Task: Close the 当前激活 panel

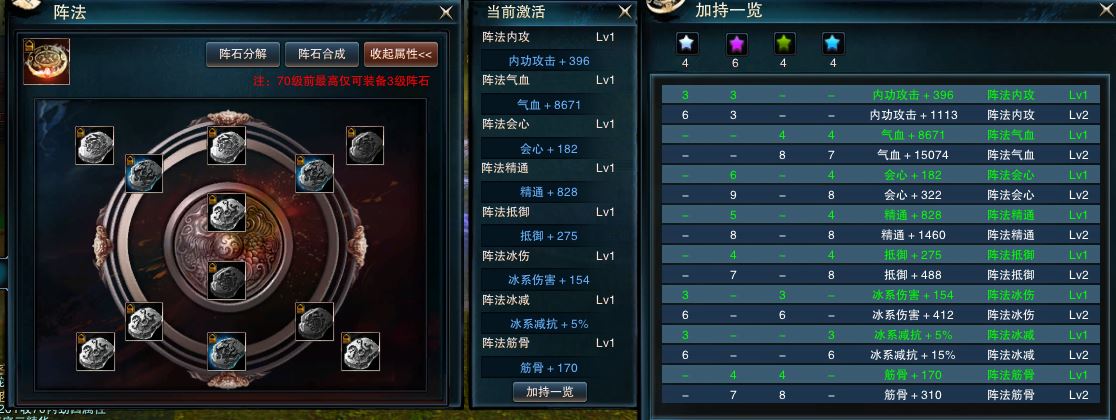Action: point(624,11)
